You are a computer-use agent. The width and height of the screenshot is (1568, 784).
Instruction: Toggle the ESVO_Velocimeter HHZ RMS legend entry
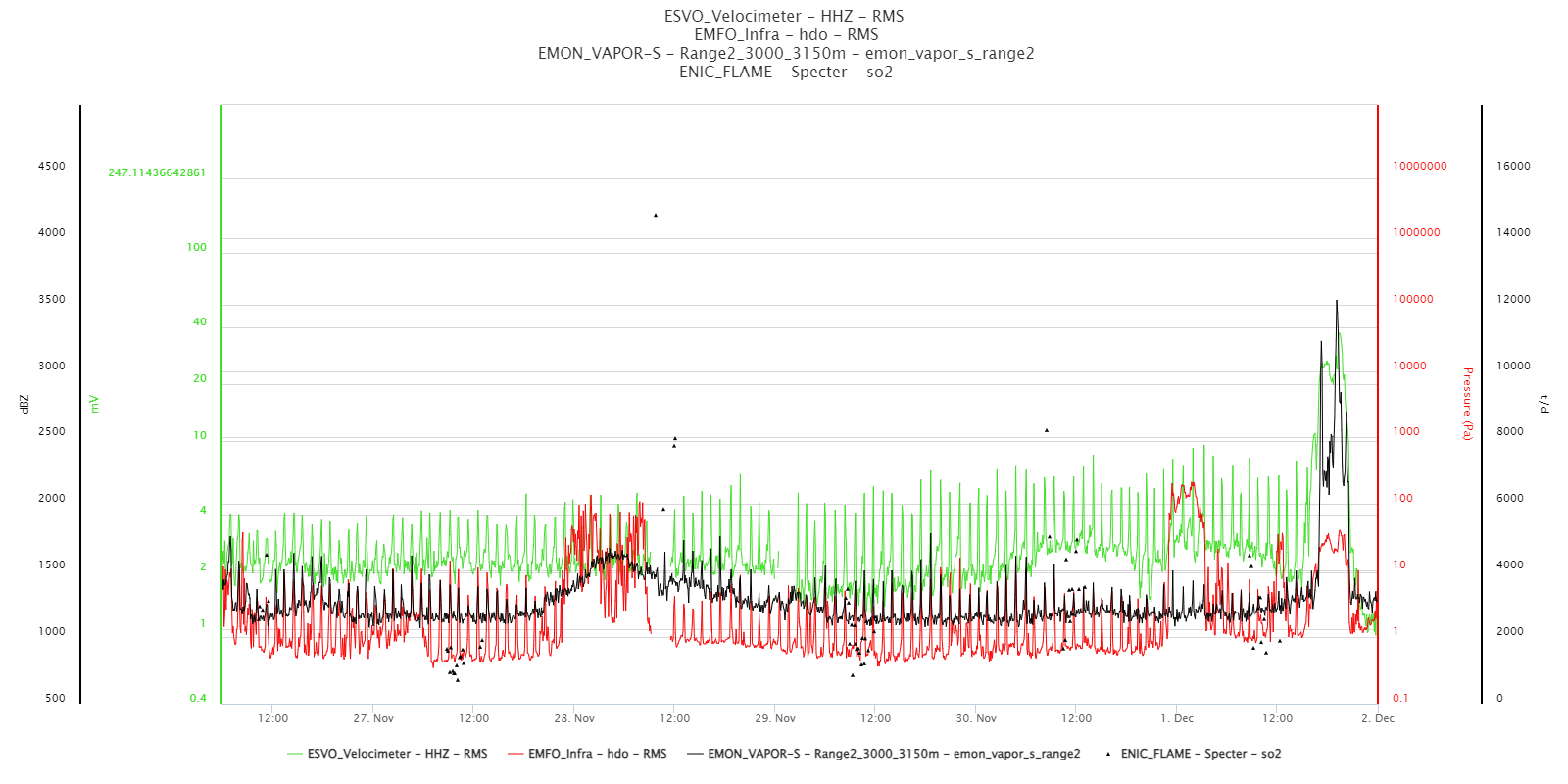tap(397, 754)
